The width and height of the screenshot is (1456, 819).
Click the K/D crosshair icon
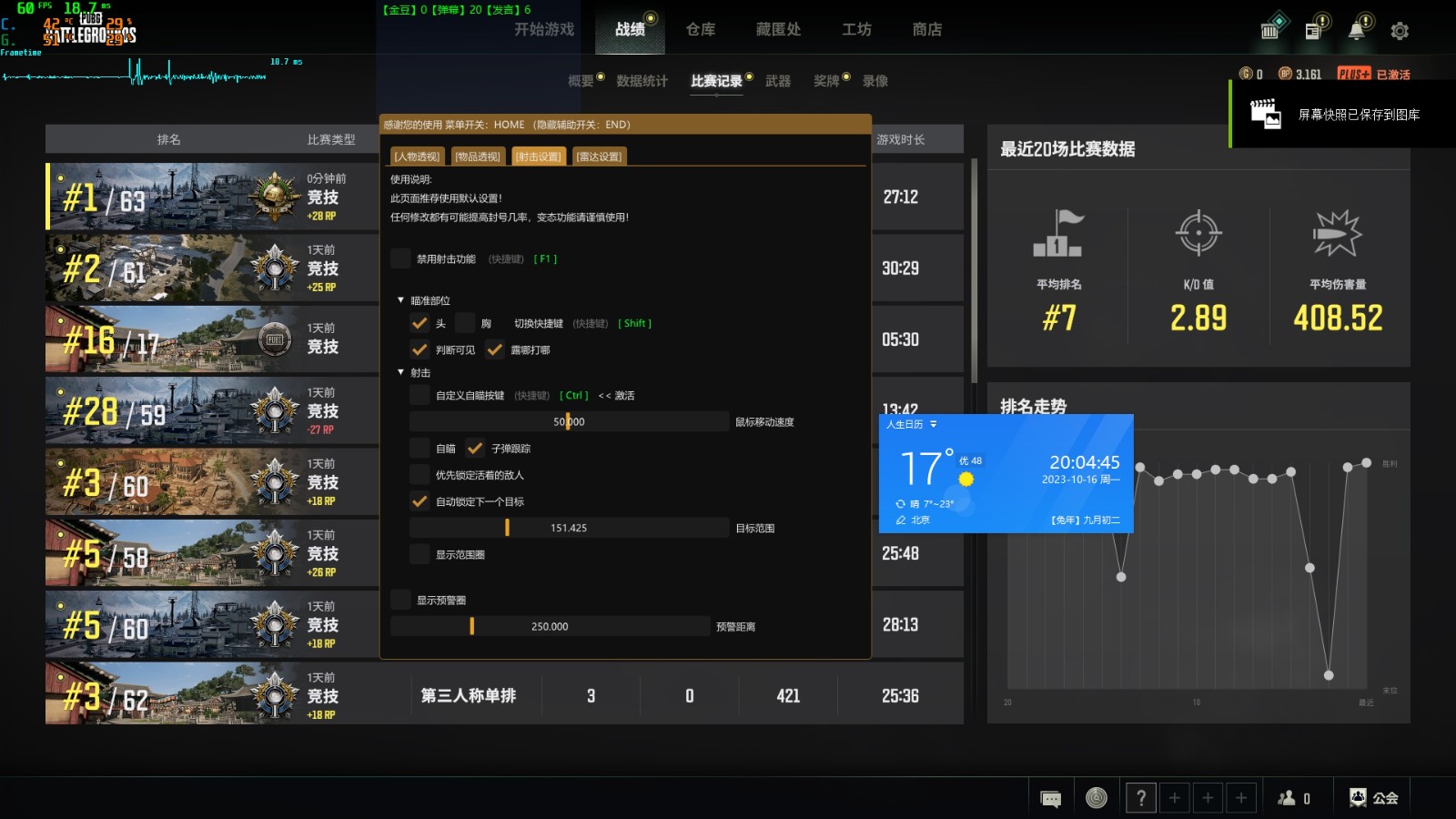[1198, 233]
